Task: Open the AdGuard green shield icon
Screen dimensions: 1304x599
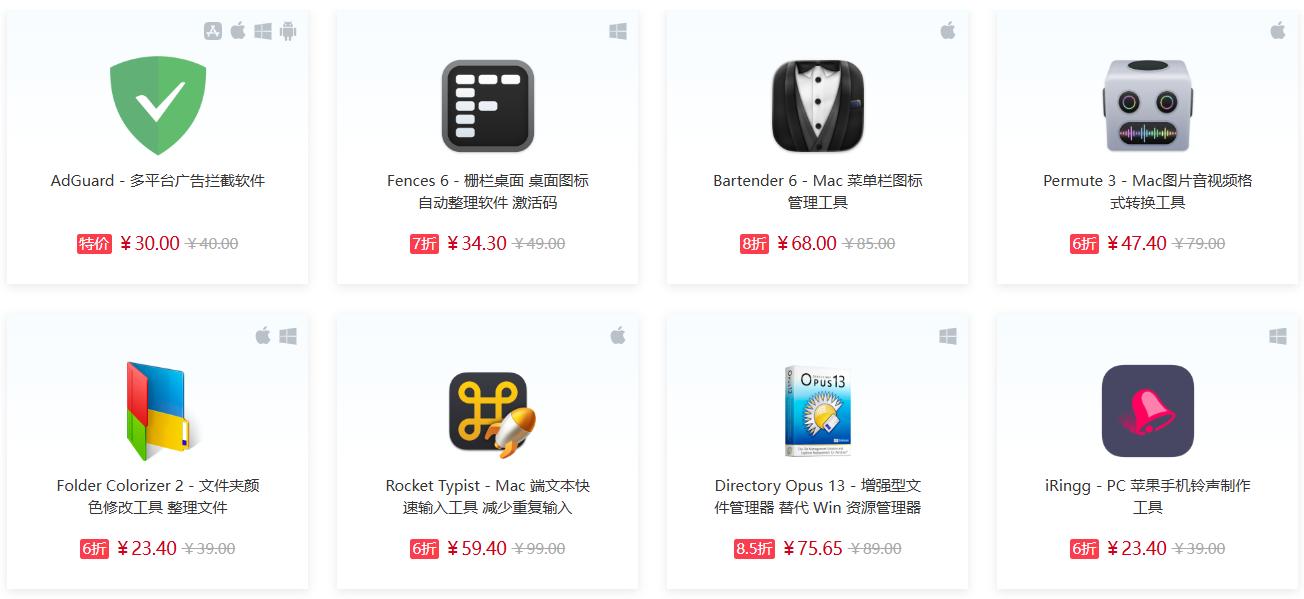Action: 158,106
